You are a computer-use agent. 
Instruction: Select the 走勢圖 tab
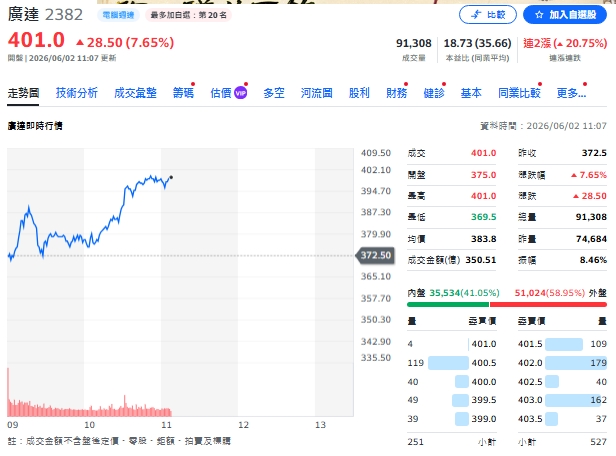point(23,93)
